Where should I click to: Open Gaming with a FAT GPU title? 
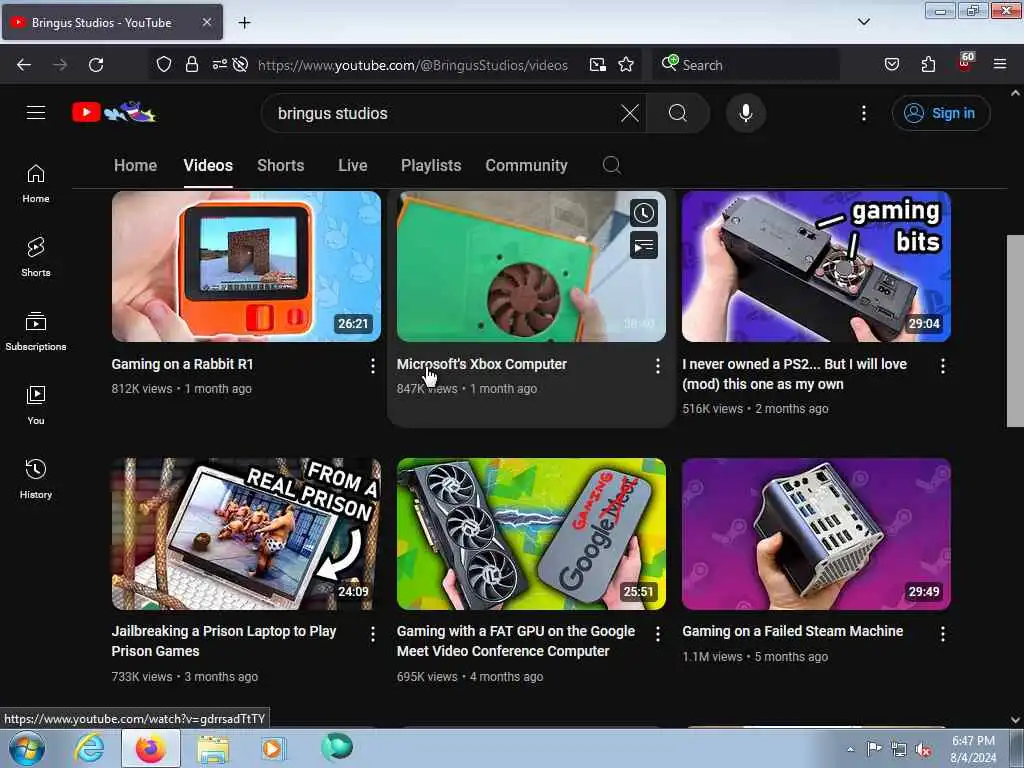click(x=516, y=641)
